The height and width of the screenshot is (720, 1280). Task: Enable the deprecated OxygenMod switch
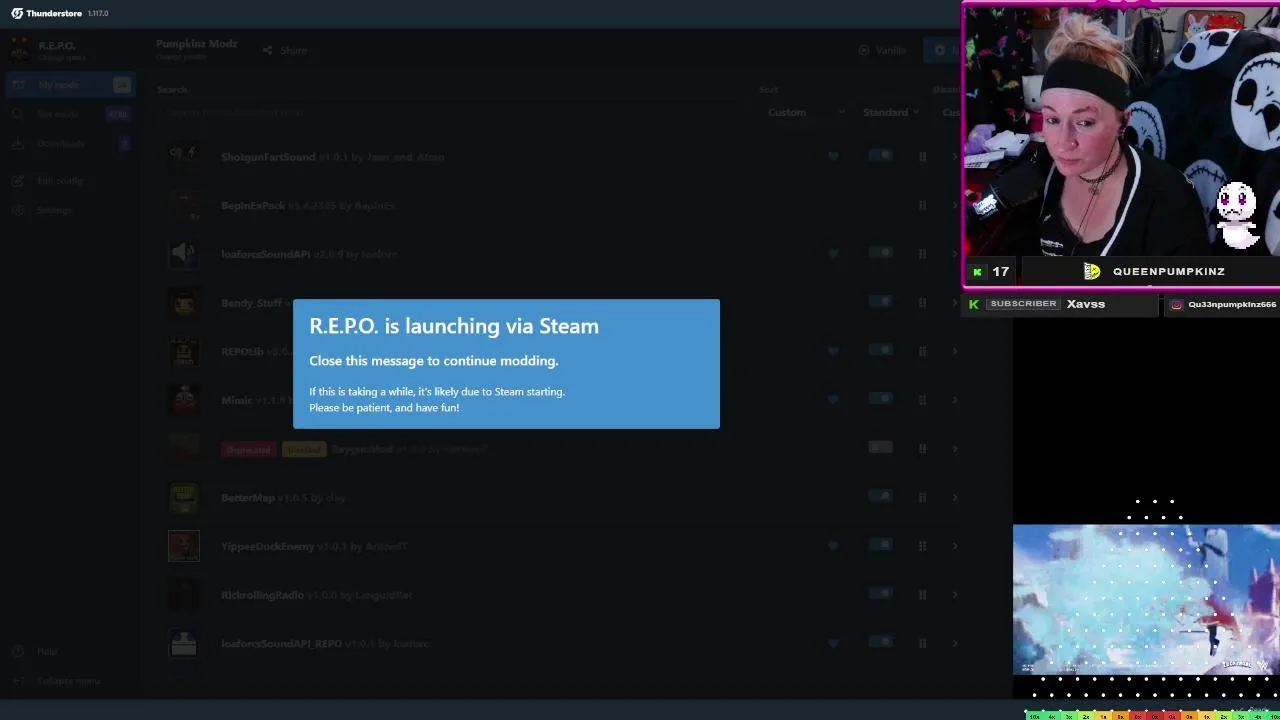(x=880, y=448)
